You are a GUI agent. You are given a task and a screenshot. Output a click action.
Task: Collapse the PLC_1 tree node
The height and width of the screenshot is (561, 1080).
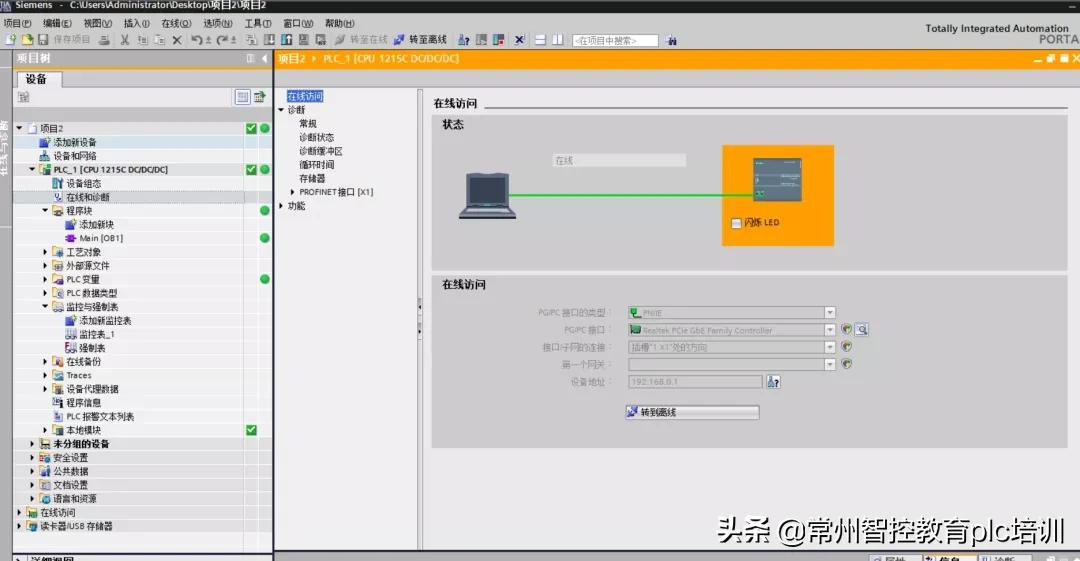[32, 170]
